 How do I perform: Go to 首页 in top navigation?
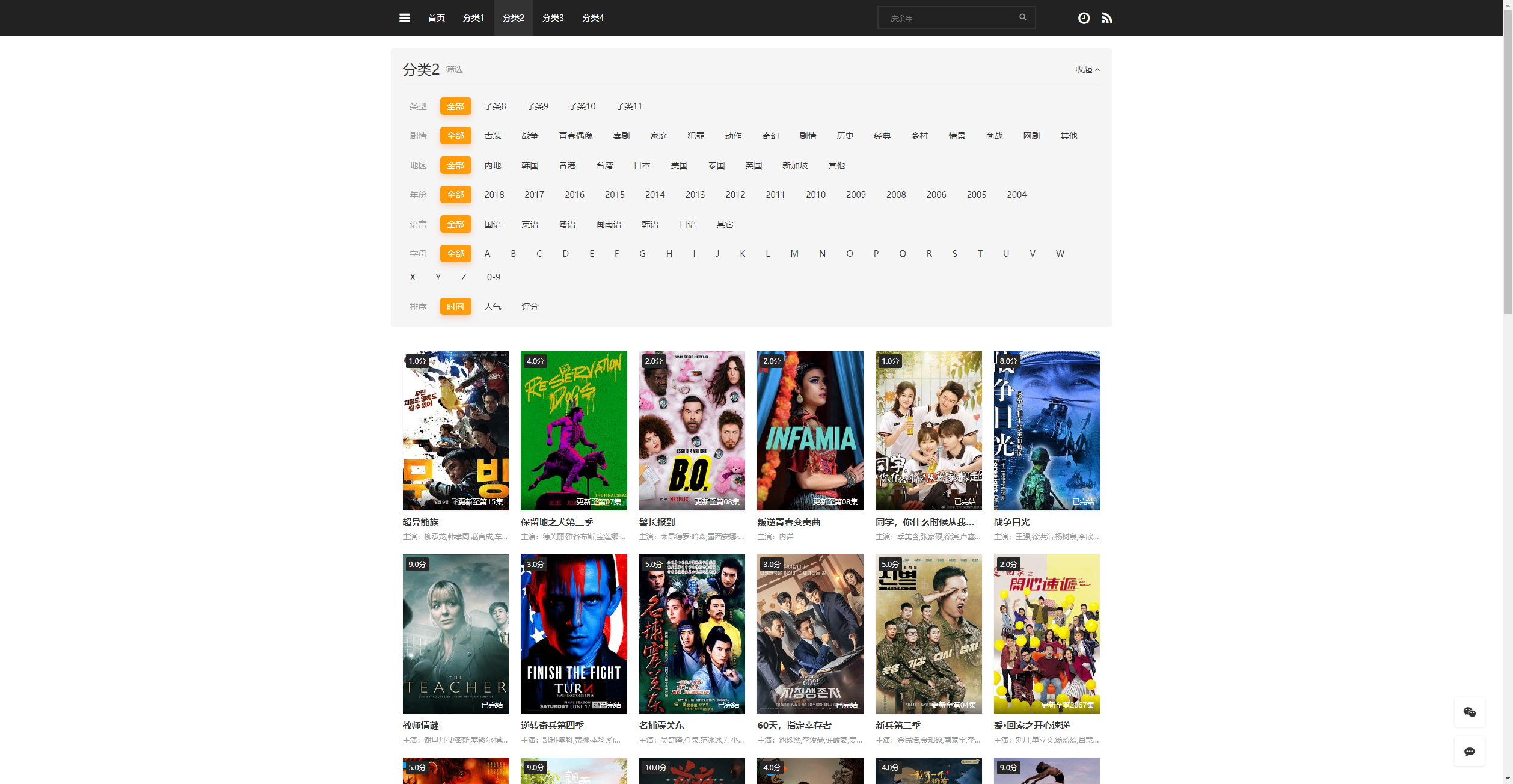436,18
